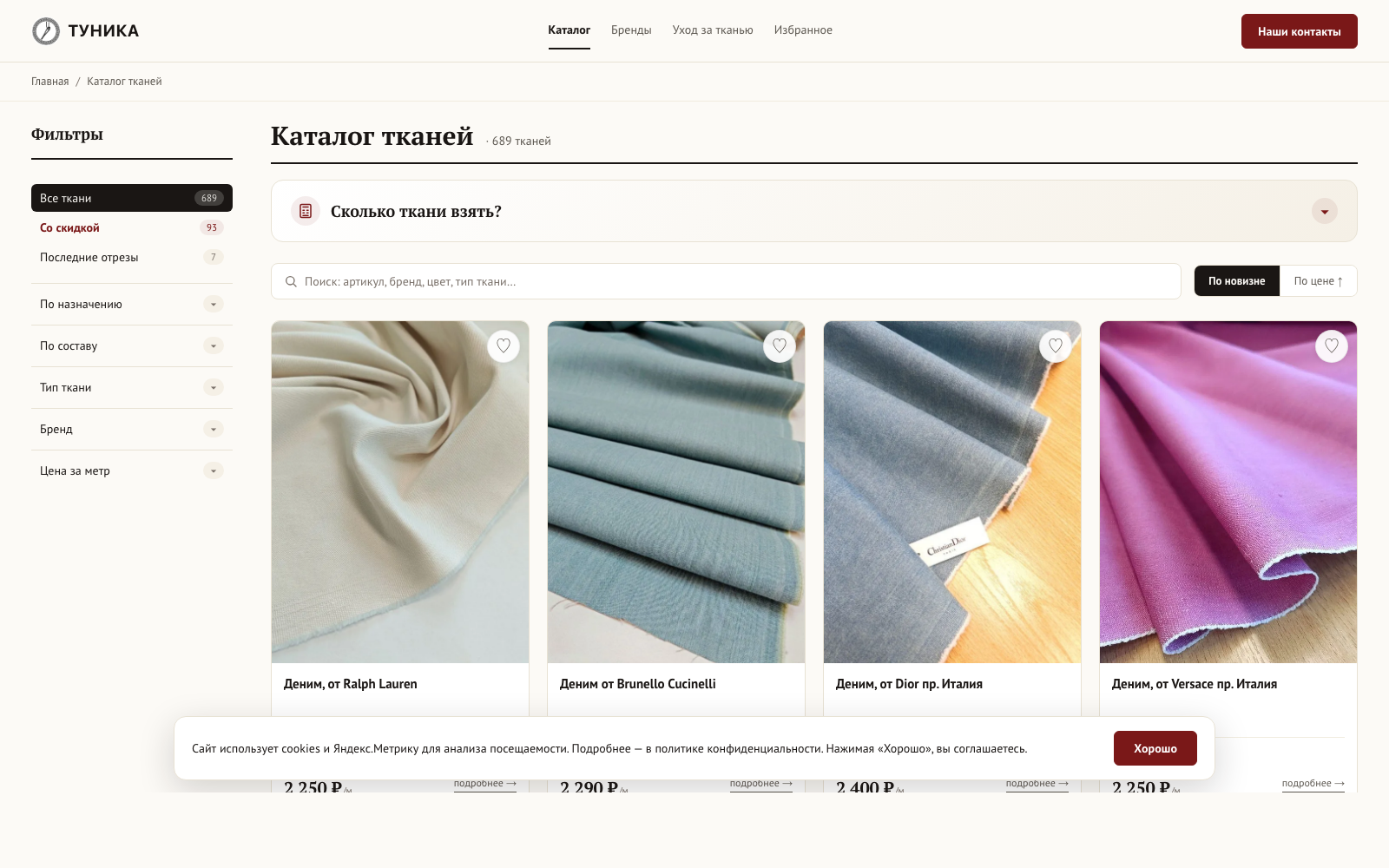Click 'подробнее' link on Ralph Lauren card
Image resolution: width=1389 pixels, height=868 pixels.
coord(485,783)
